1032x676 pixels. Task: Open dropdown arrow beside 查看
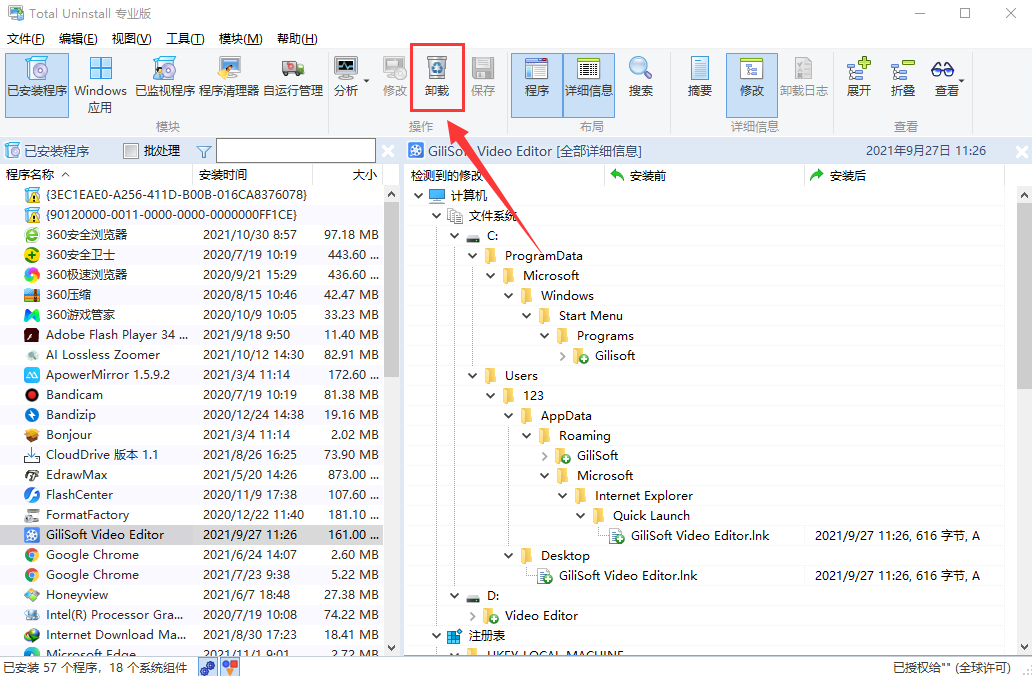962,81
